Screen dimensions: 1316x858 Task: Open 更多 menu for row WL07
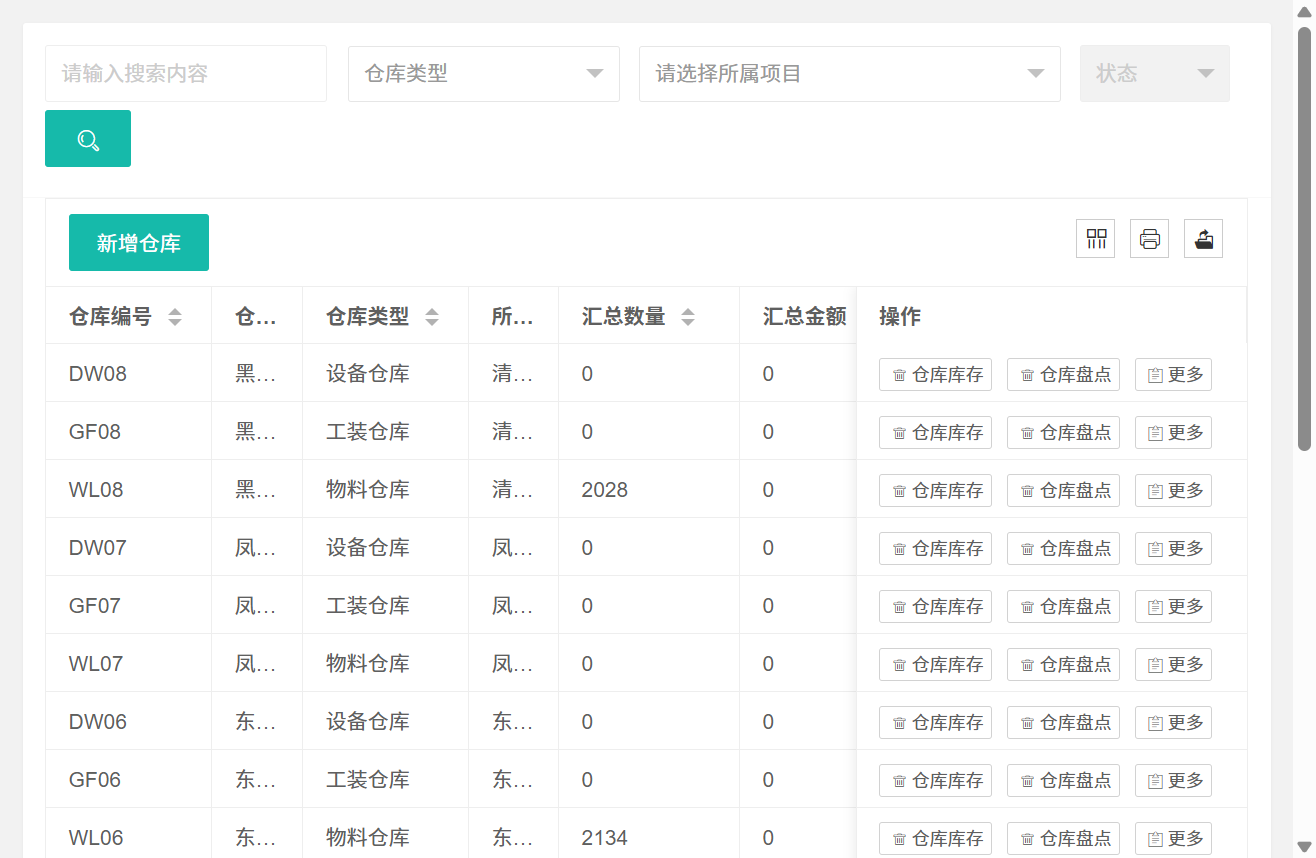pyautogui.click(x=1174, y=665)
